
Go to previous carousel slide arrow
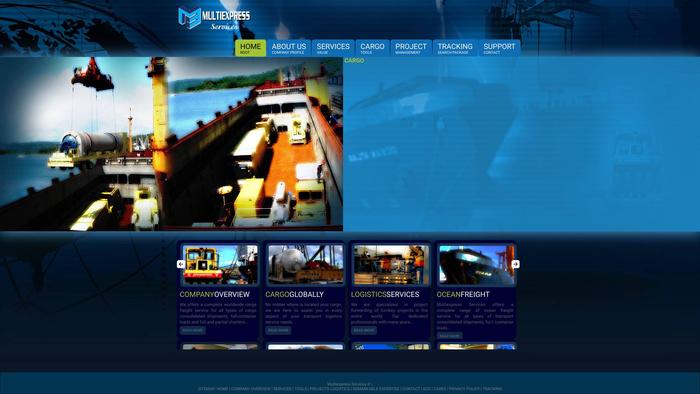[181, 264]
